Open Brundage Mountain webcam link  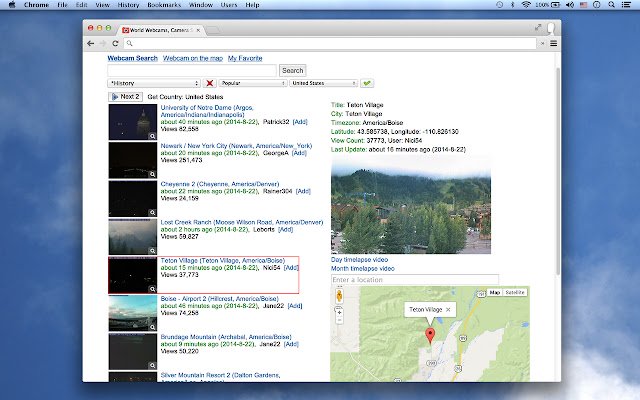tap(226, 337)
